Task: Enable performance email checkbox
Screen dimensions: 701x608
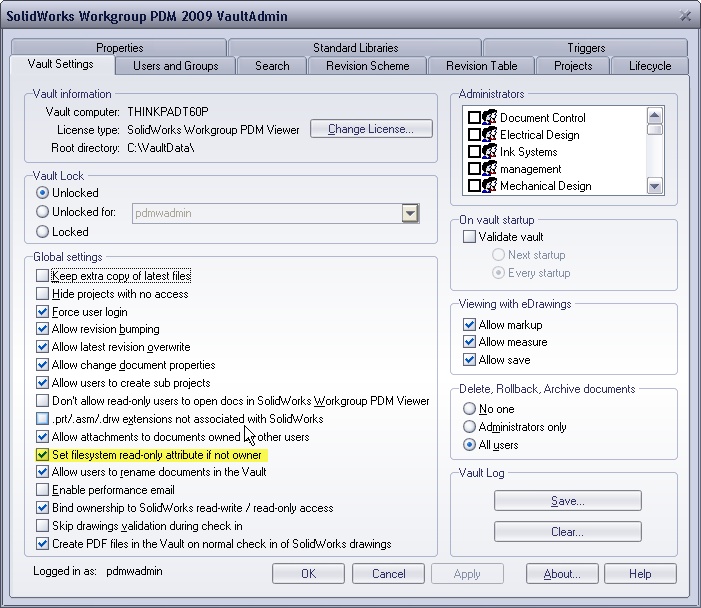Action: point(42,490)
